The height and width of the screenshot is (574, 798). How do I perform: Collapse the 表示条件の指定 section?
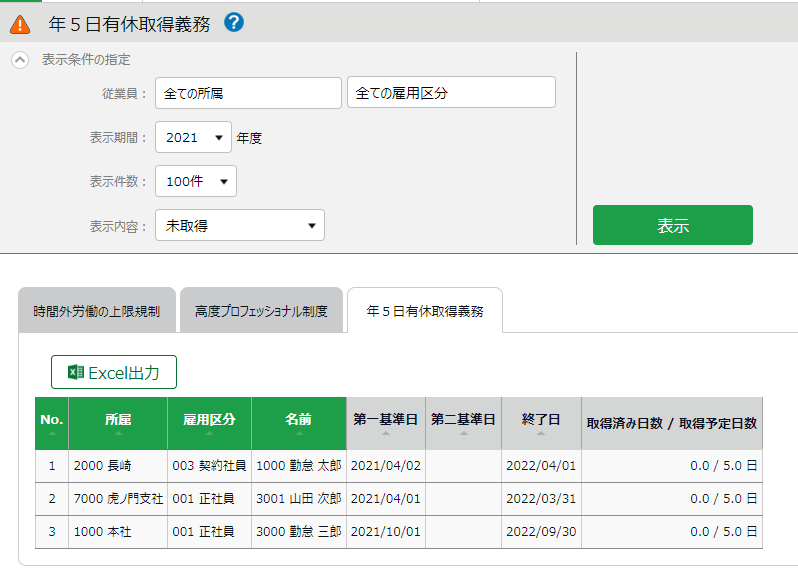pyautogui.click(x=20, y=60)
